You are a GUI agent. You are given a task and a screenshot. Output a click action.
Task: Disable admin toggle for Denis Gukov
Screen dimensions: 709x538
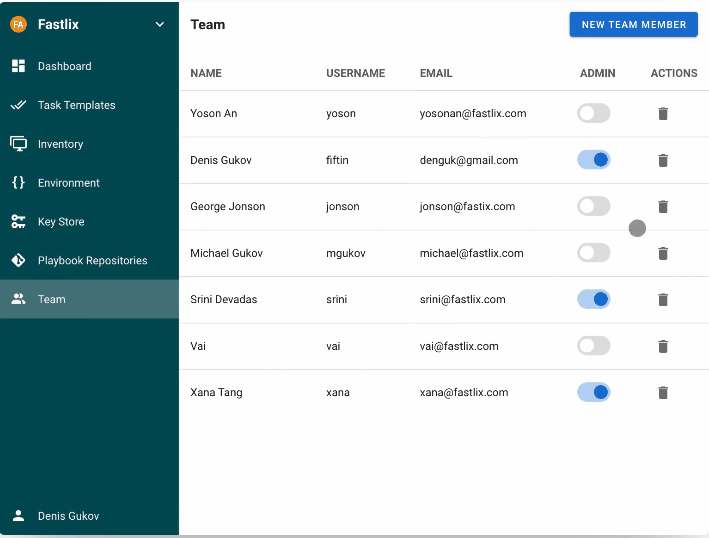pos(594,160)
